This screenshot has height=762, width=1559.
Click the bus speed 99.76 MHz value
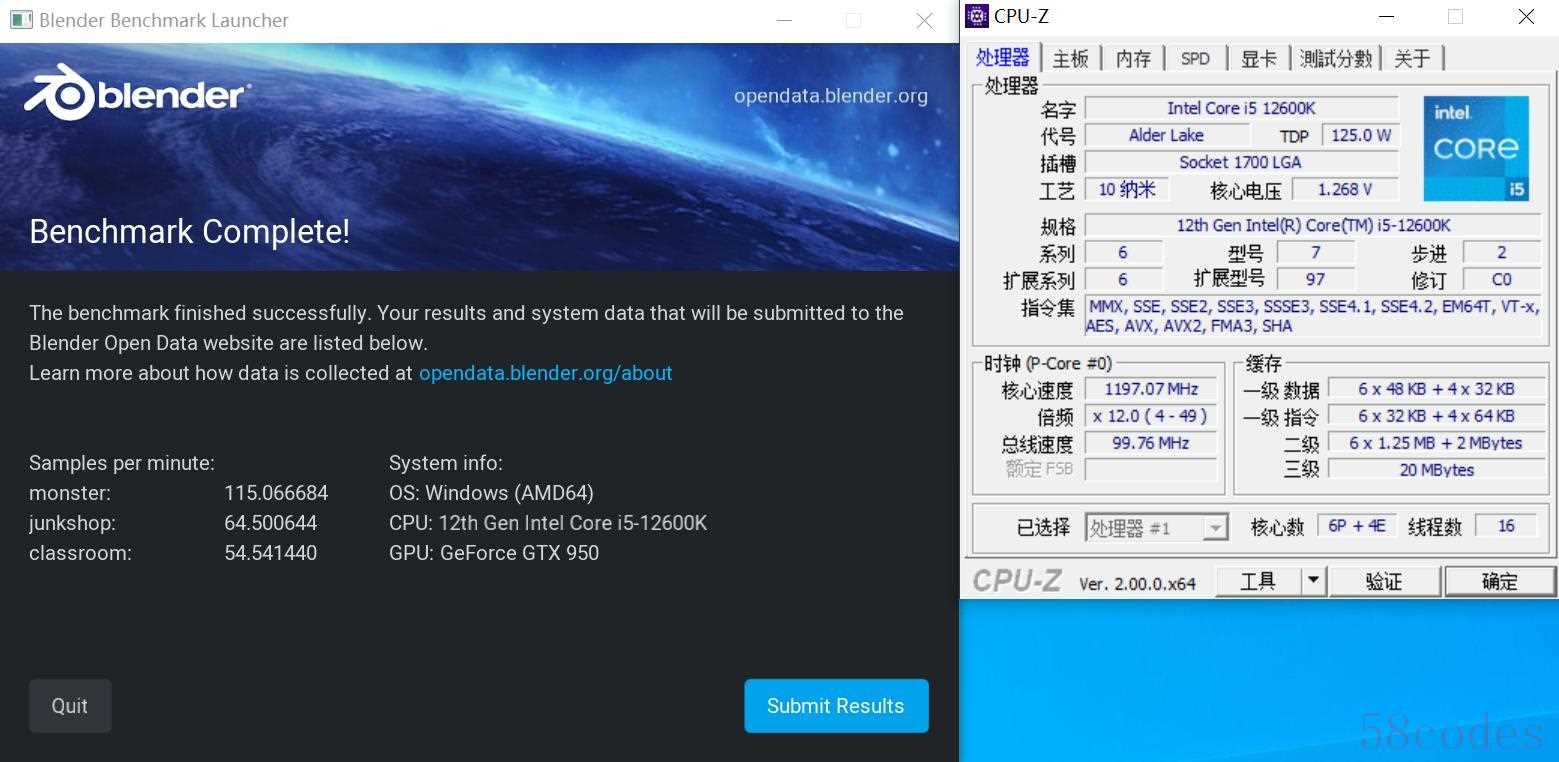(x=1150, y=443)
